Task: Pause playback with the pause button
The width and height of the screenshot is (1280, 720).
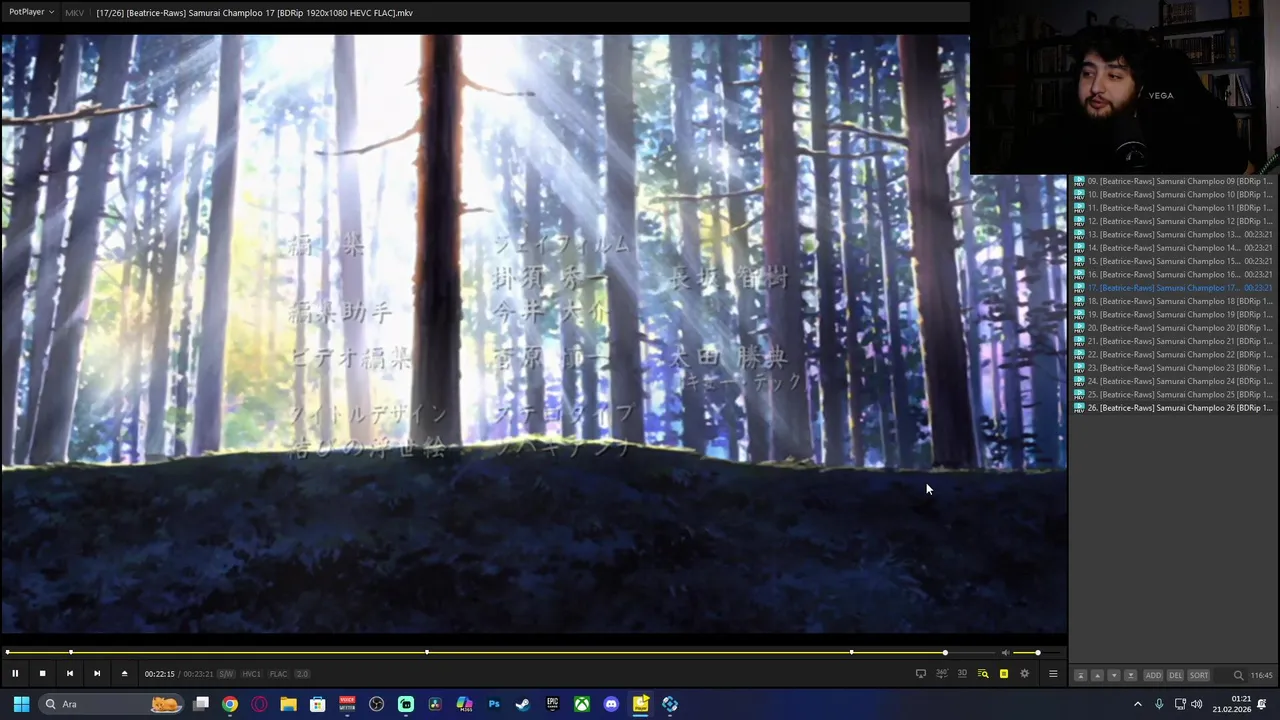Action: (15, 674)
